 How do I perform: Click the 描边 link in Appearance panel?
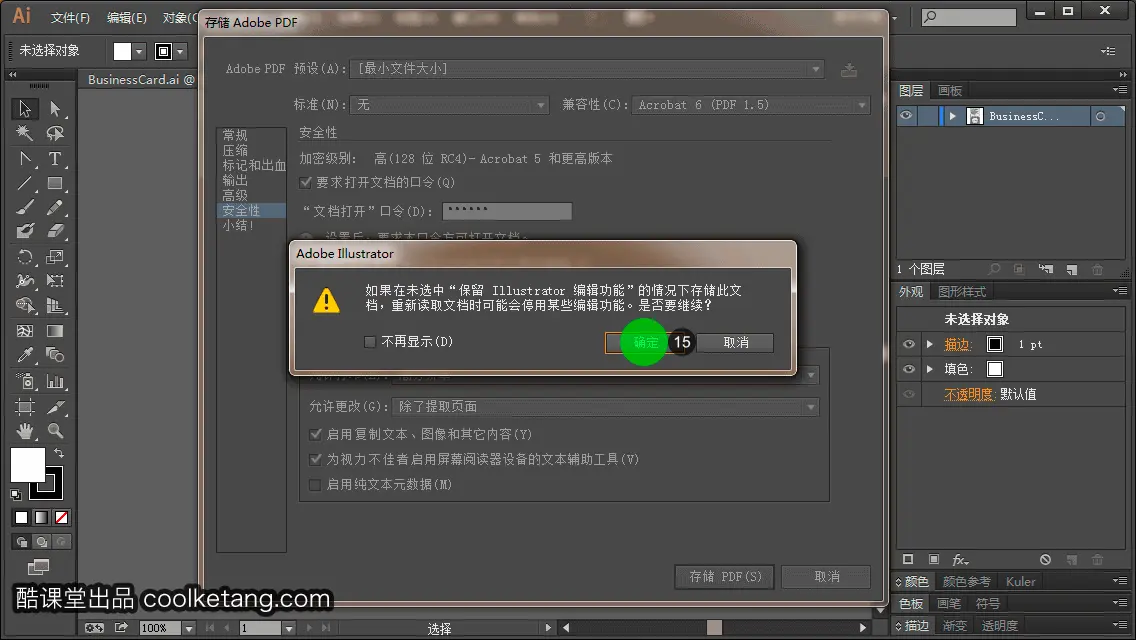click(x=956, y=344)
